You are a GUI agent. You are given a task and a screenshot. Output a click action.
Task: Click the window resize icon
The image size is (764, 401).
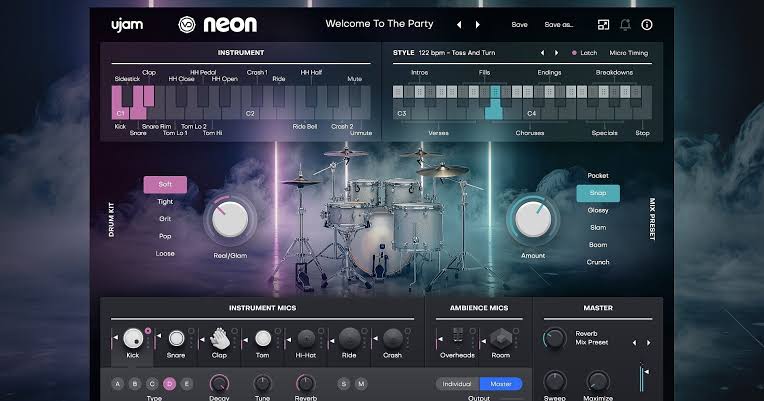click(x=603, y=24)
